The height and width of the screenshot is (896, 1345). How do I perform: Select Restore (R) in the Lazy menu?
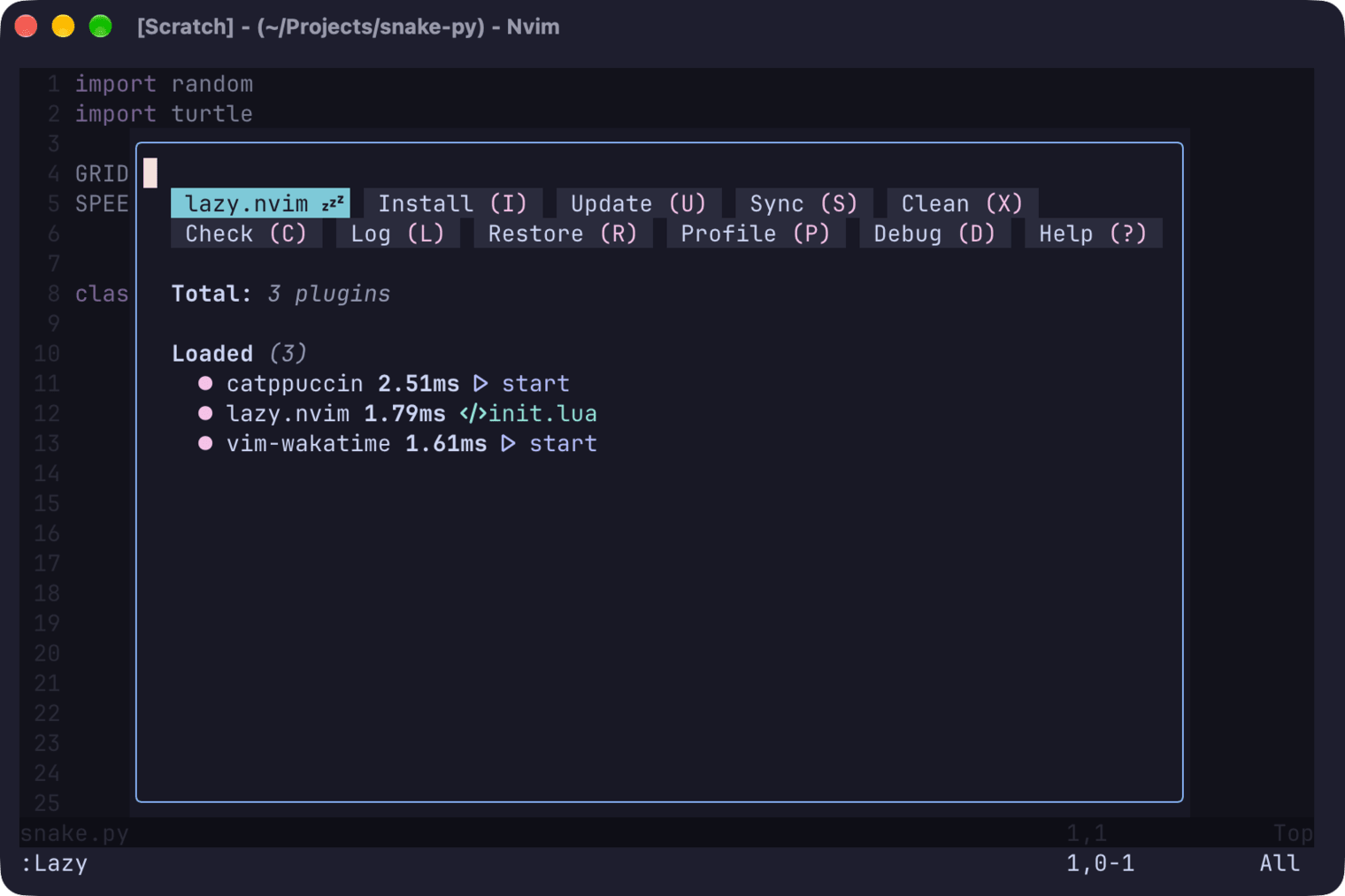(x=563, y=234)
